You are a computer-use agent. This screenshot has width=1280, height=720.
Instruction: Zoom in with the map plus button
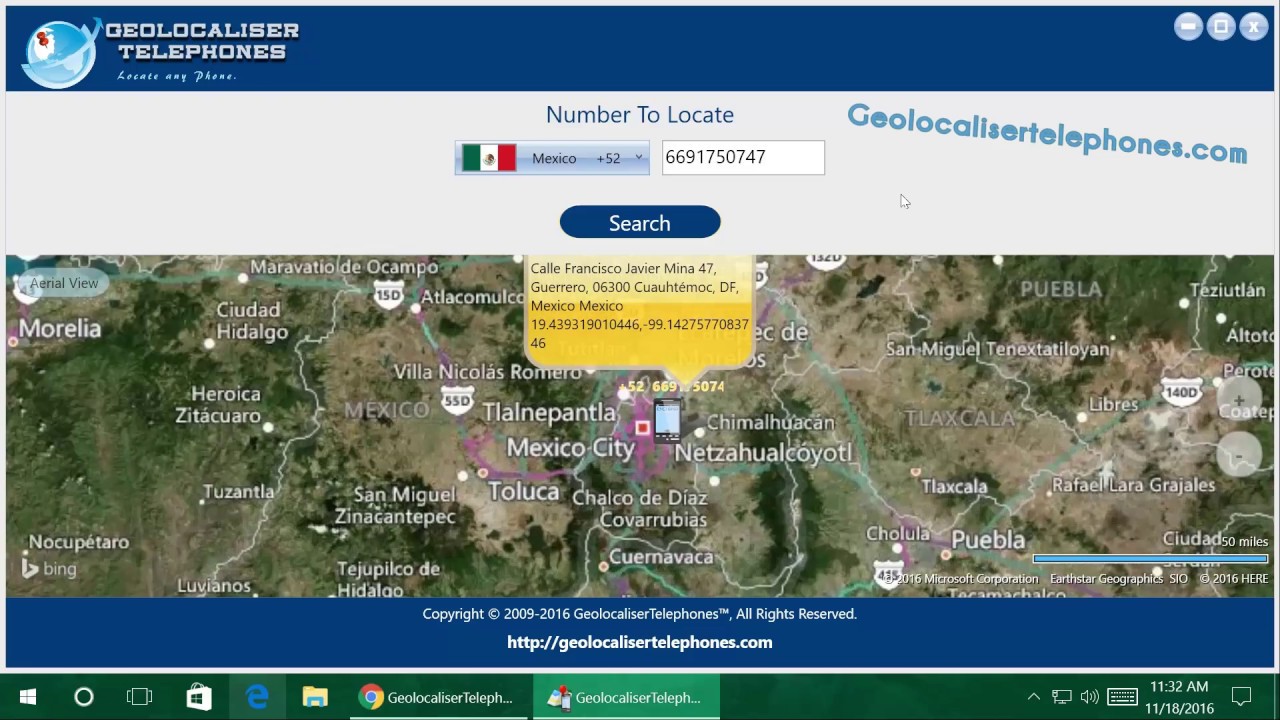[1239, 401]
